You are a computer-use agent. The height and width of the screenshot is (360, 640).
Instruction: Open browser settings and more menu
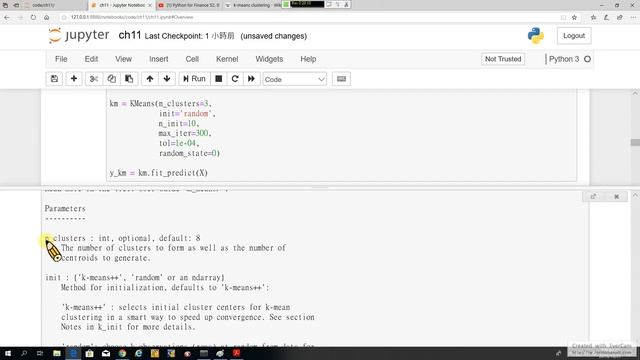click(633, 18)
